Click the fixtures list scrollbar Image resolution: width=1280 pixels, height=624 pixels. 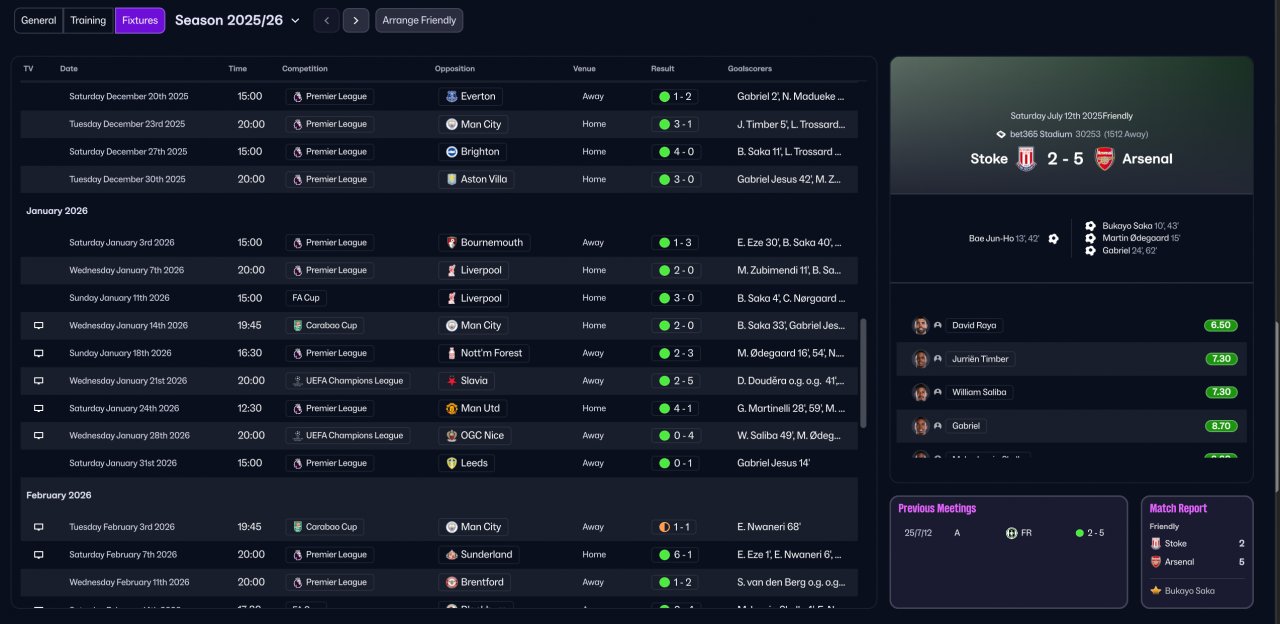[863, 374]
